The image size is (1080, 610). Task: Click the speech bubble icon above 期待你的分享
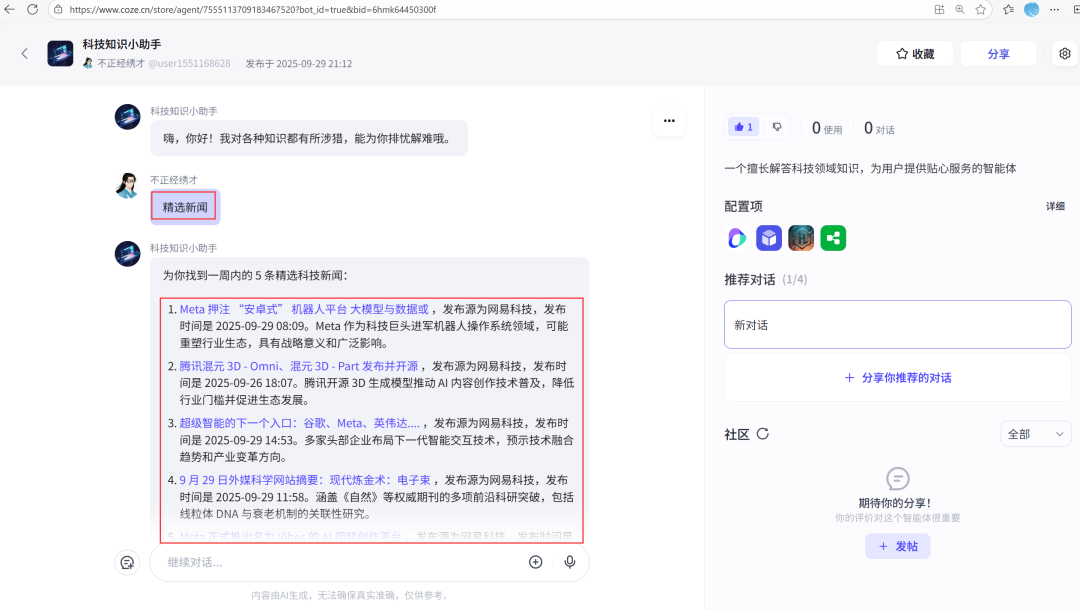[x=897, y=478]
